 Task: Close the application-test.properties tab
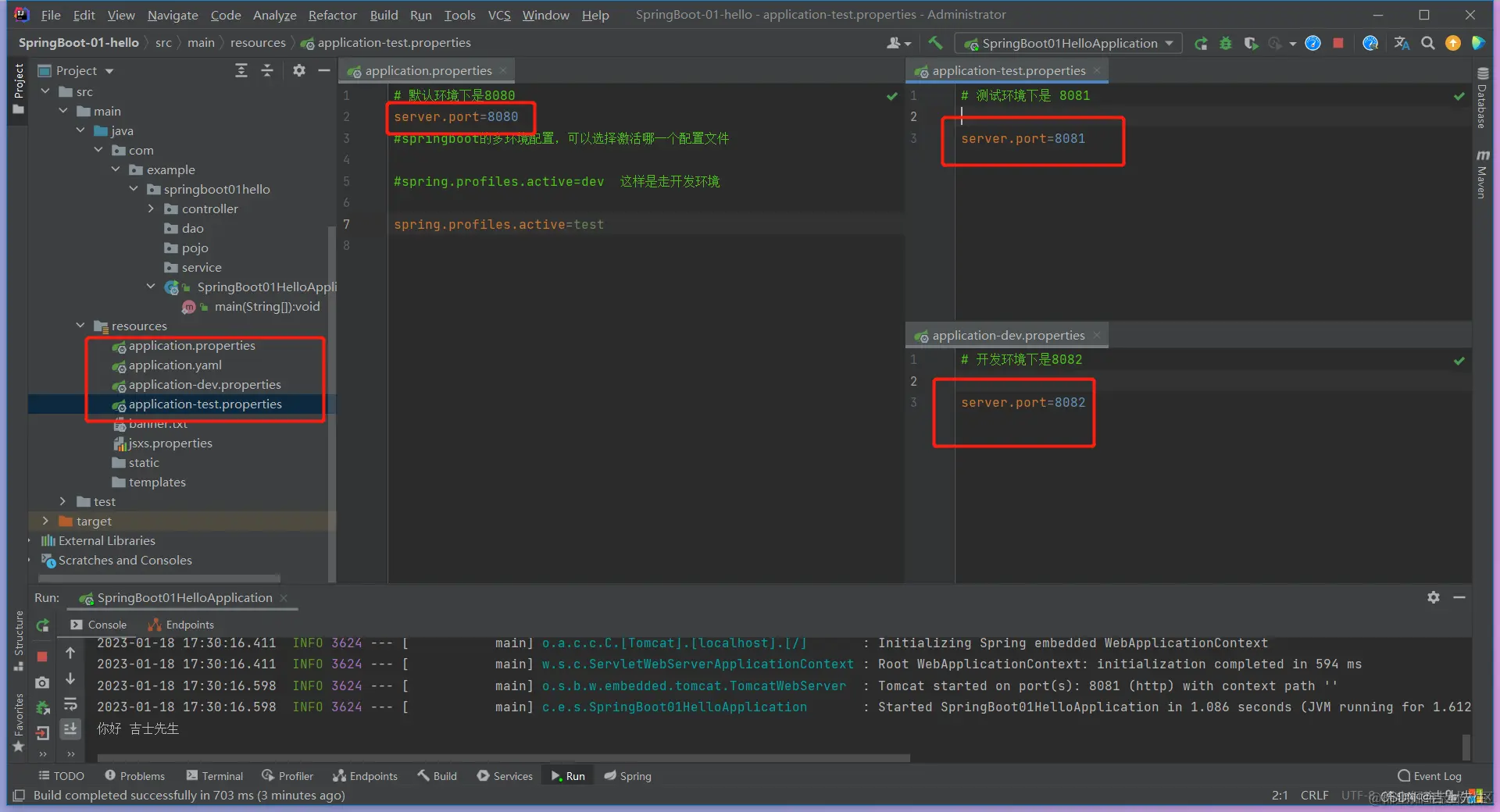(x=1097, y=70)
